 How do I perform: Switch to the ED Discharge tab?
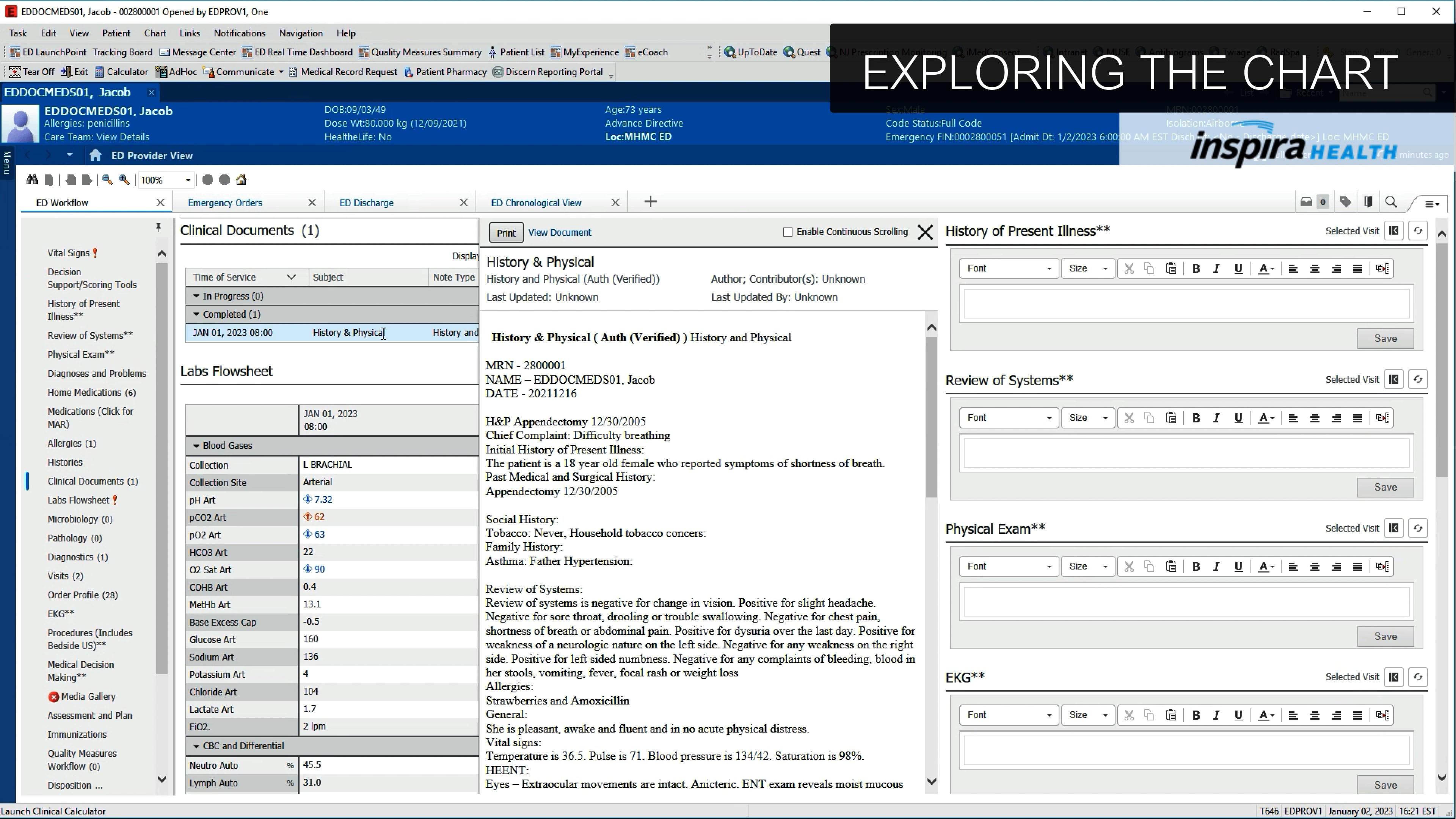pyautogui.click(x=366, y=202)
